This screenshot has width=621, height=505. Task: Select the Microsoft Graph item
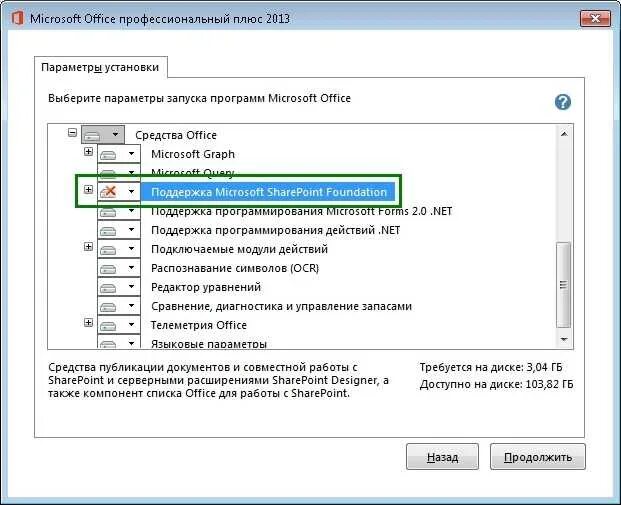pyautogui.click(x=193, y=154)
